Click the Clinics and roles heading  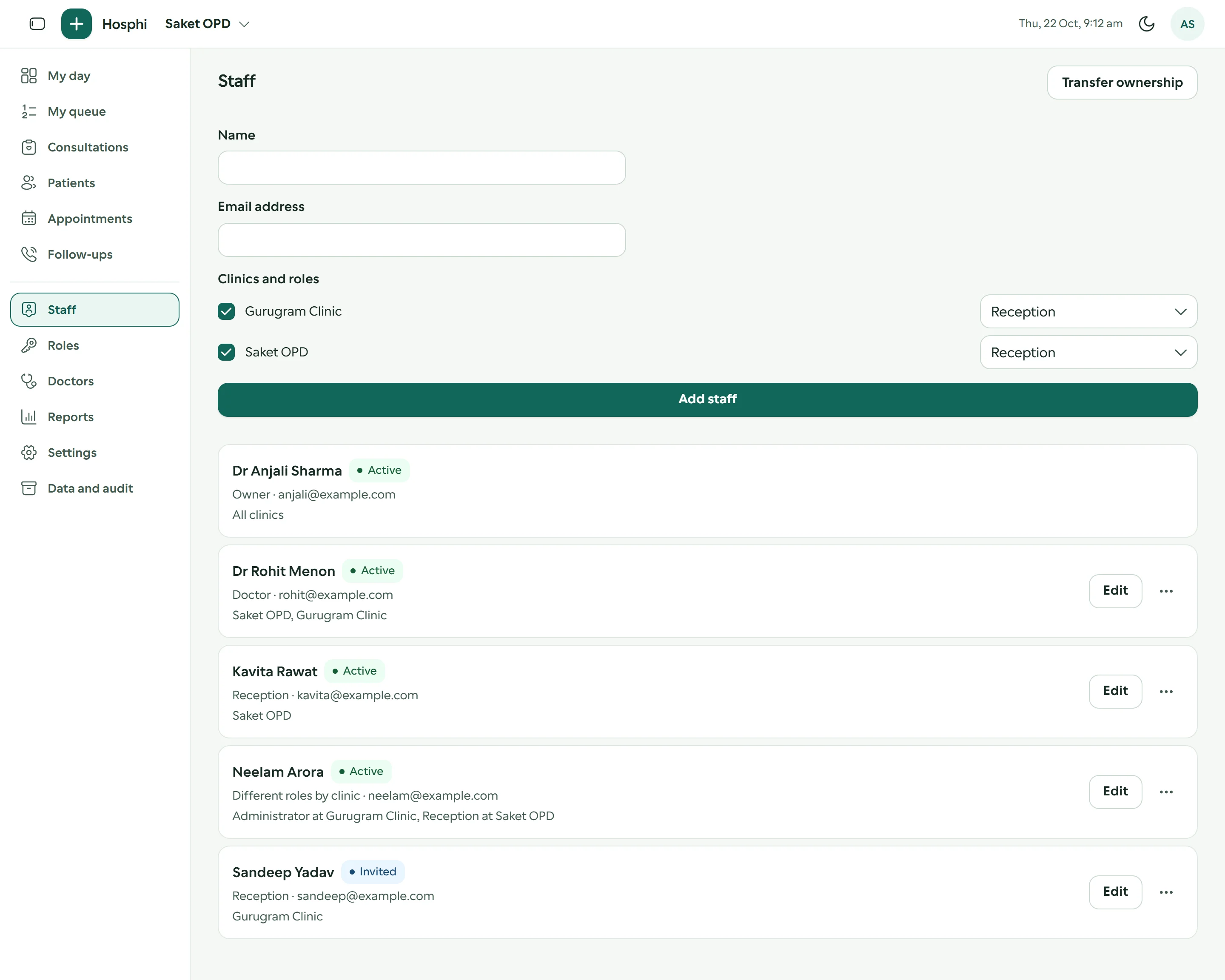268,279
